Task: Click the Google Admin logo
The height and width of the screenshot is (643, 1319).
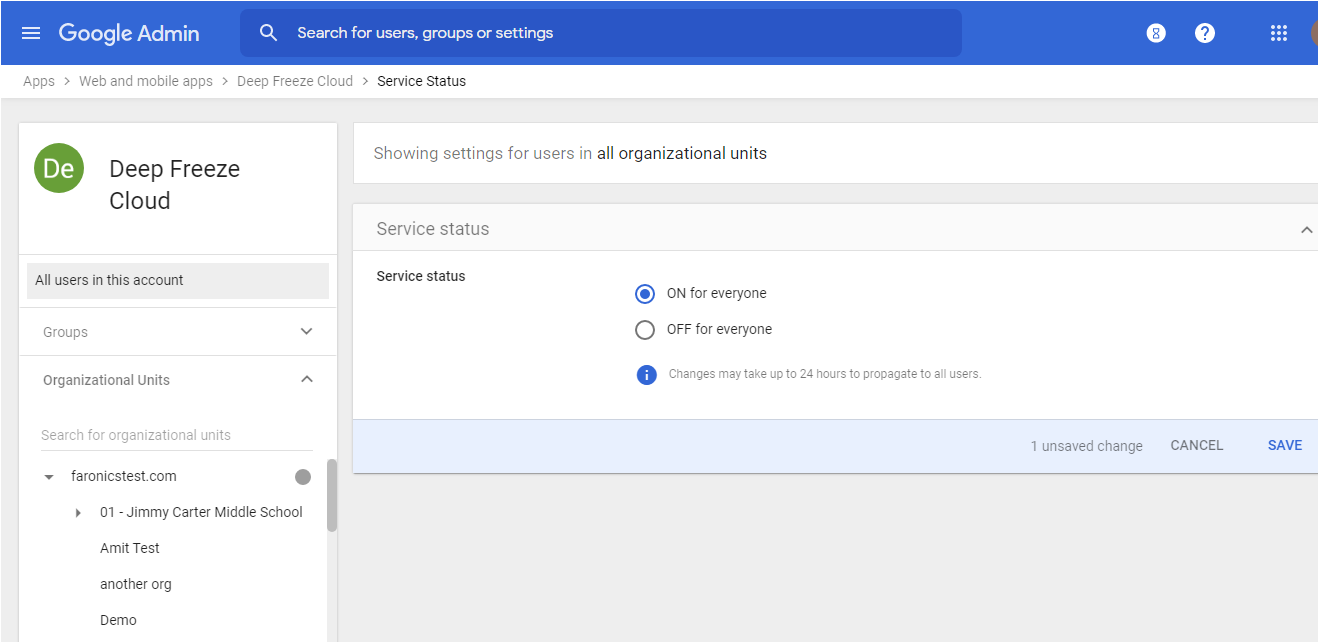Action: (x=129, y=33)
